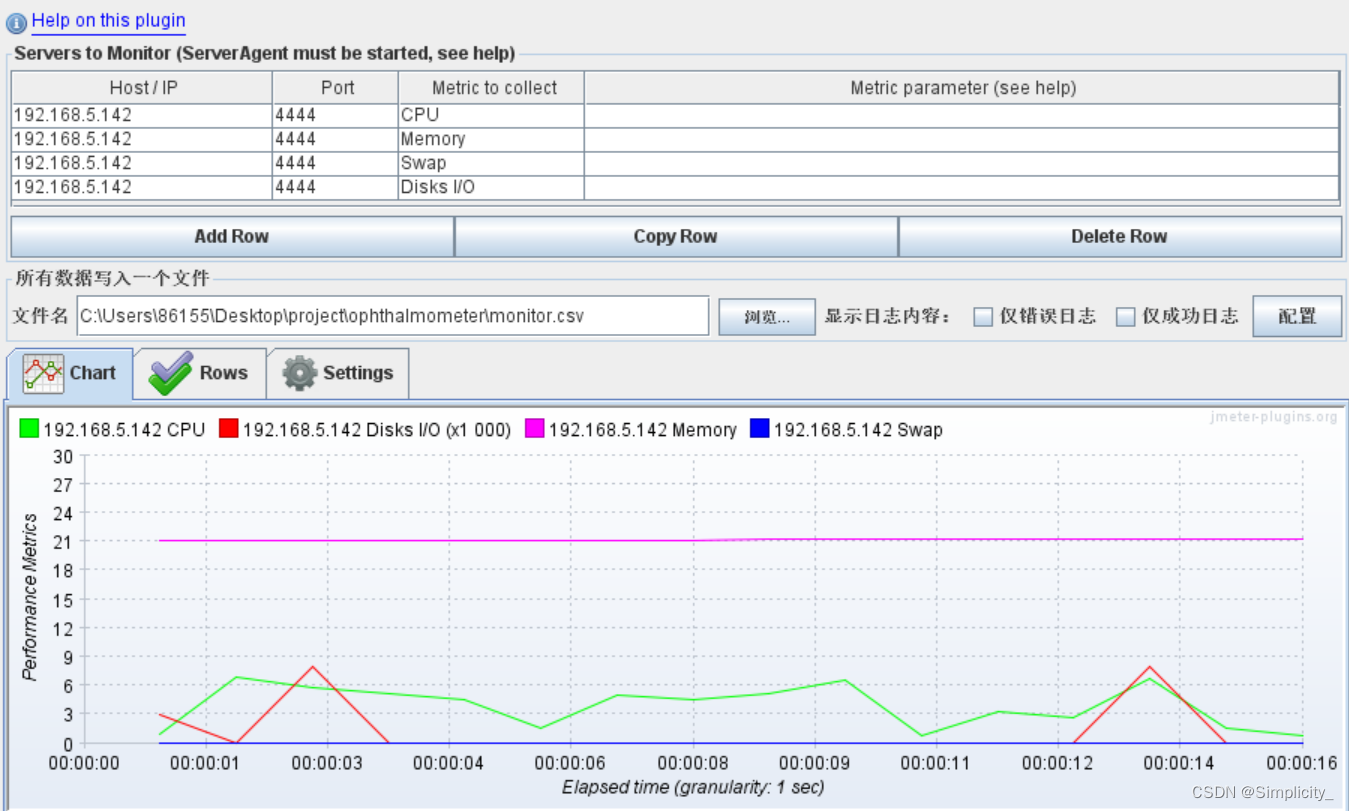This screenshot has width=1349, height=811.
Task: Click the Port column header
Action: [336, 88]
